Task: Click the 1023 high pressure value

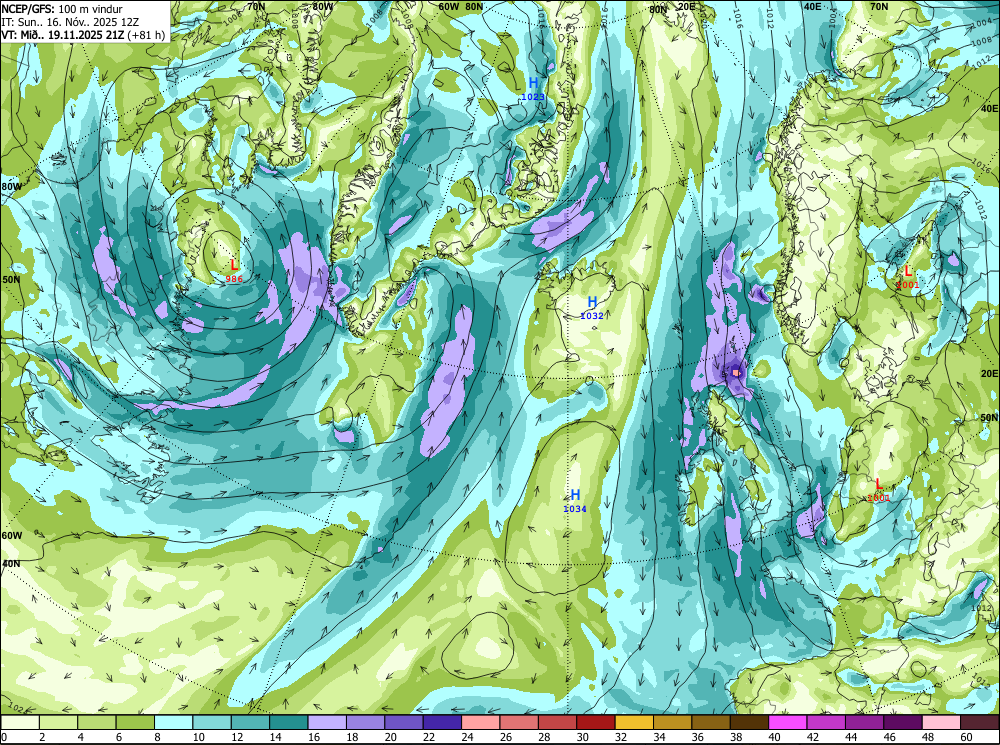Action: (x=533, y=97)
